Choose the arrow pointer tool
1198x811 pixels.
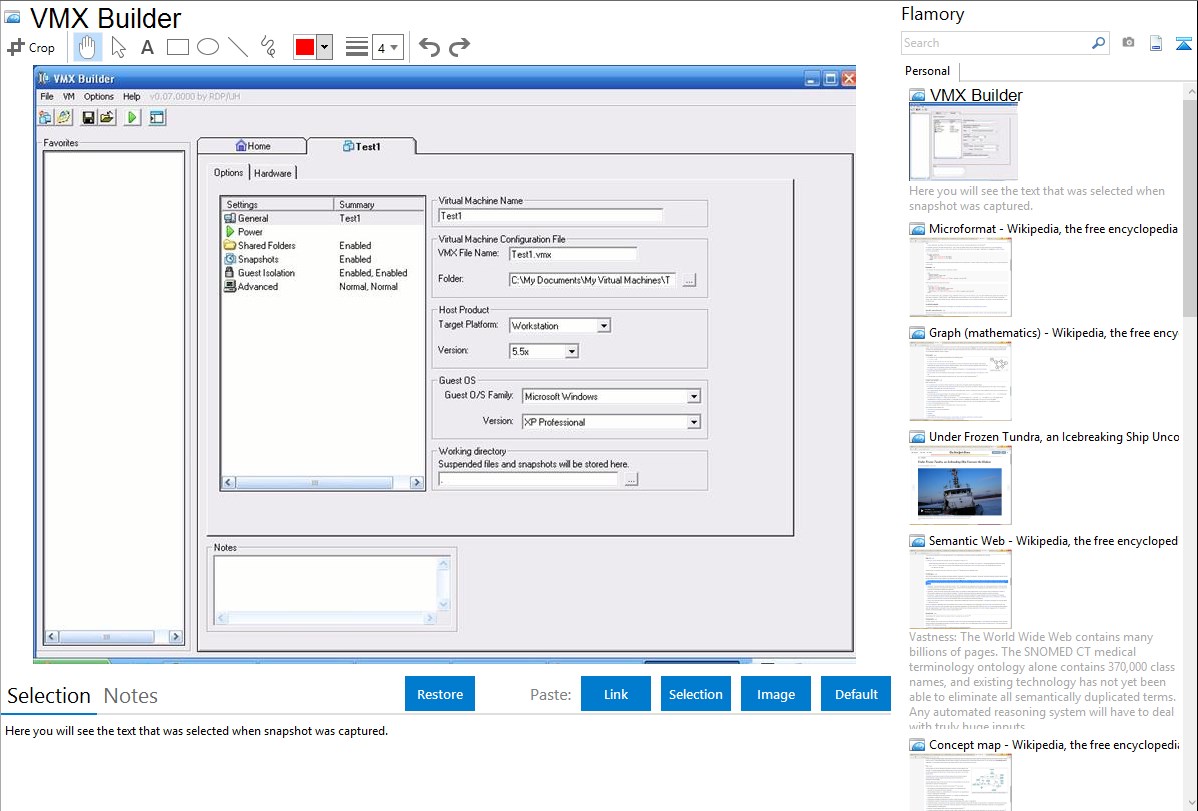pyautogui.click(x=118, y=47)
